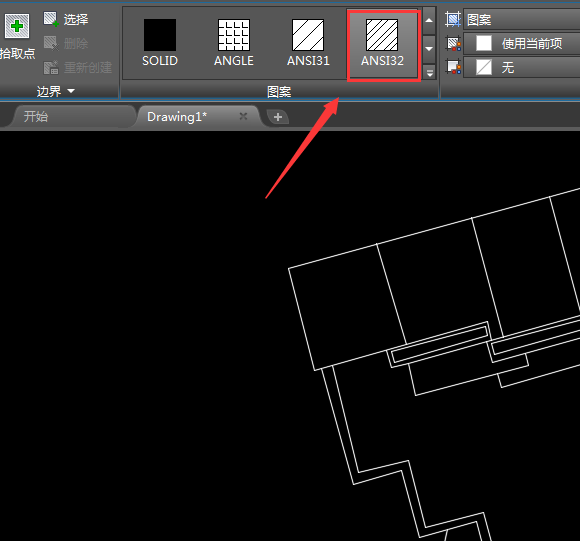Open the background color dropdown showing 无
The width and height of the screenshot is (580, 541).
point(522,67)
